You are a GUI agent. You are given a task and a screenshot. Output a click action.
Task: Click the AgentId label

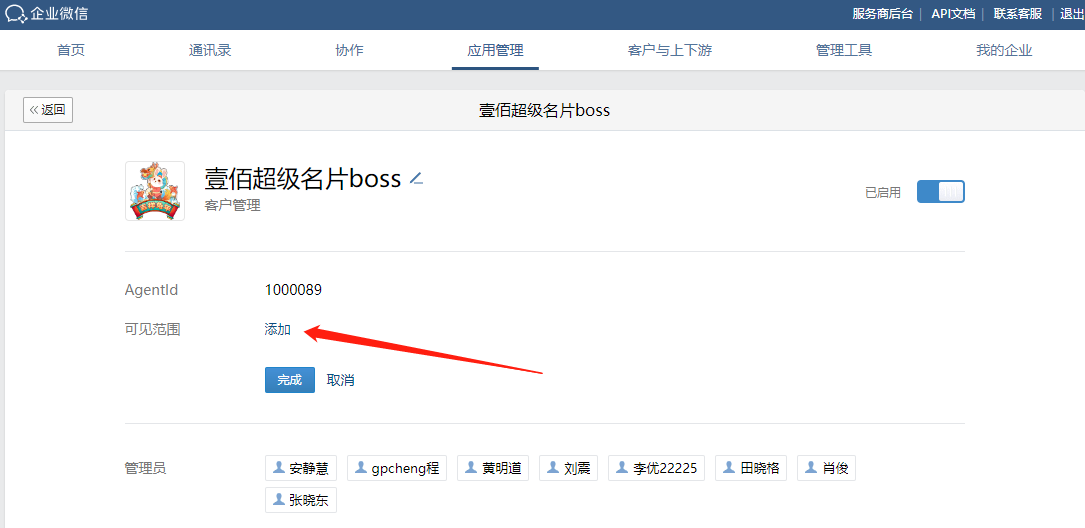click(152, 290)
